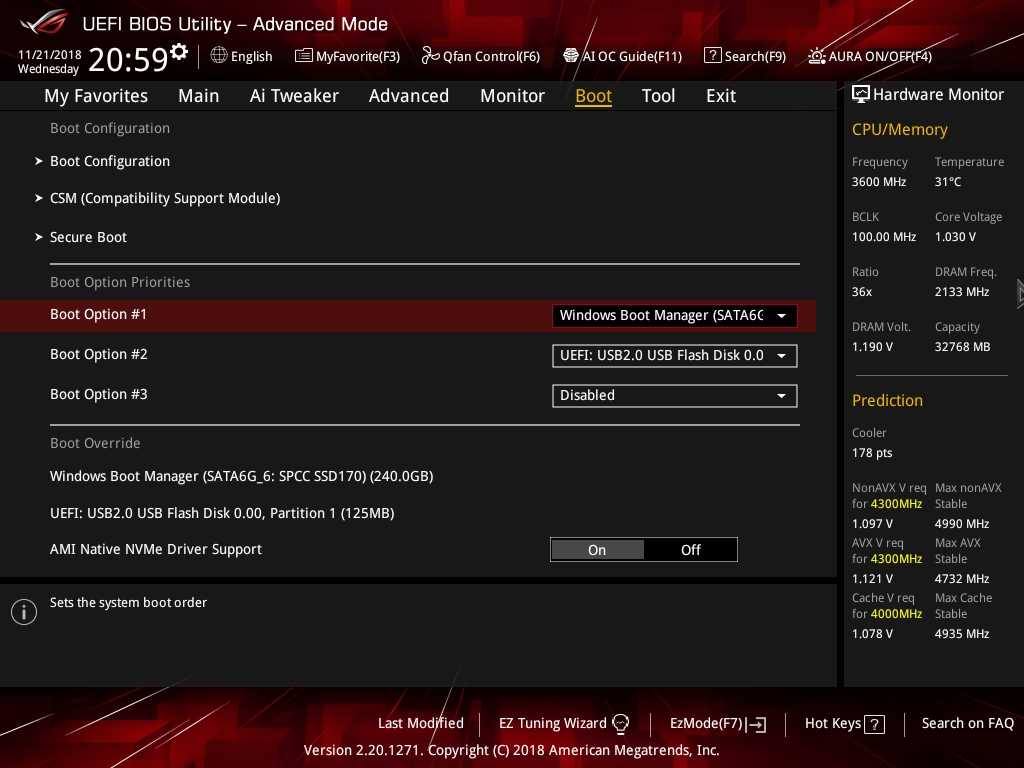The height and width of the screenshot is (768, 1024).
Task: Launch AI OC Guide(F11)
Action: (571, 56)
